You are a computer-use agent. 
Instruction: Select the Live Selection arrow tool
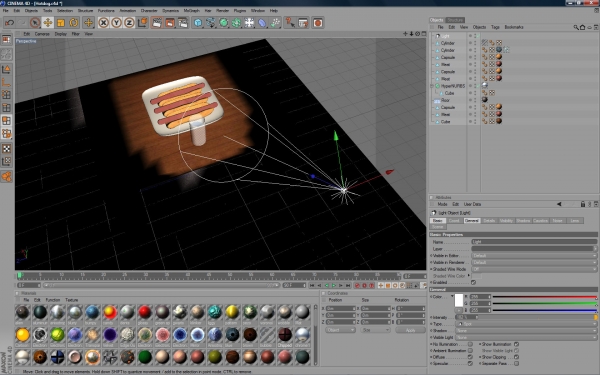[35, 23]
